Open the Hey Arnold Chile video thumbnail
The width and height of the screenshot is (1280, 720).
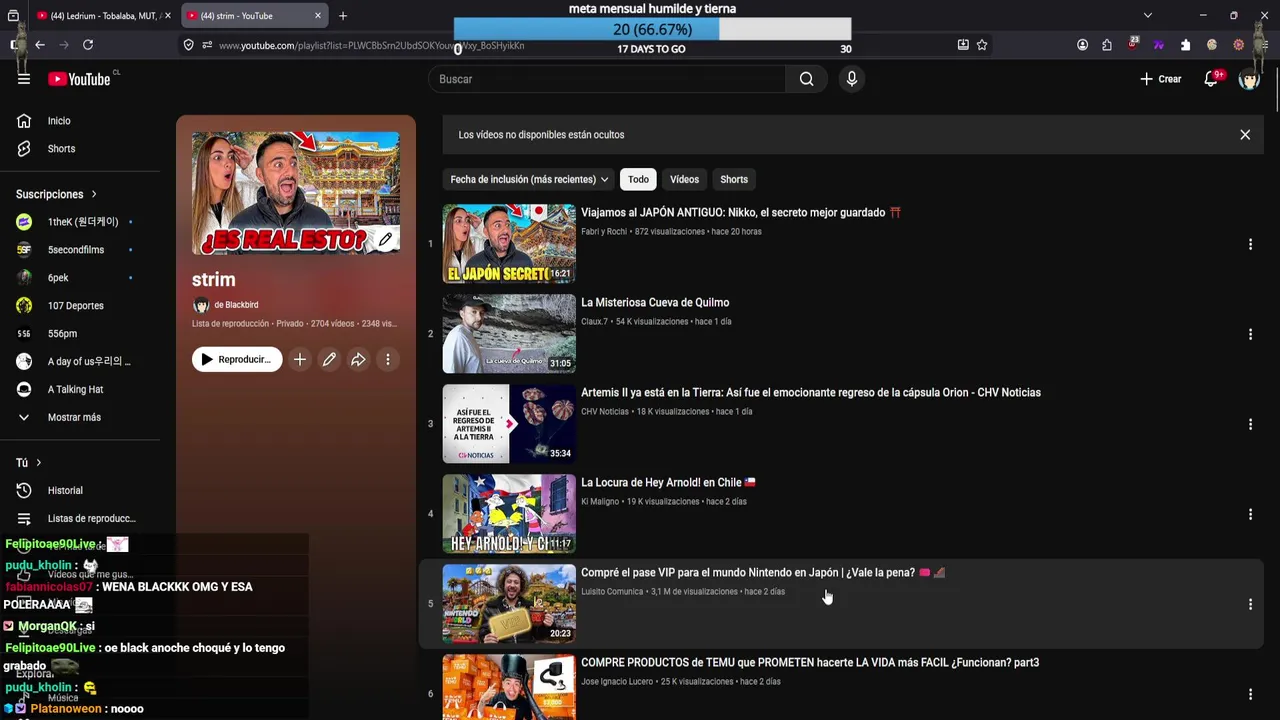(509, 513)
